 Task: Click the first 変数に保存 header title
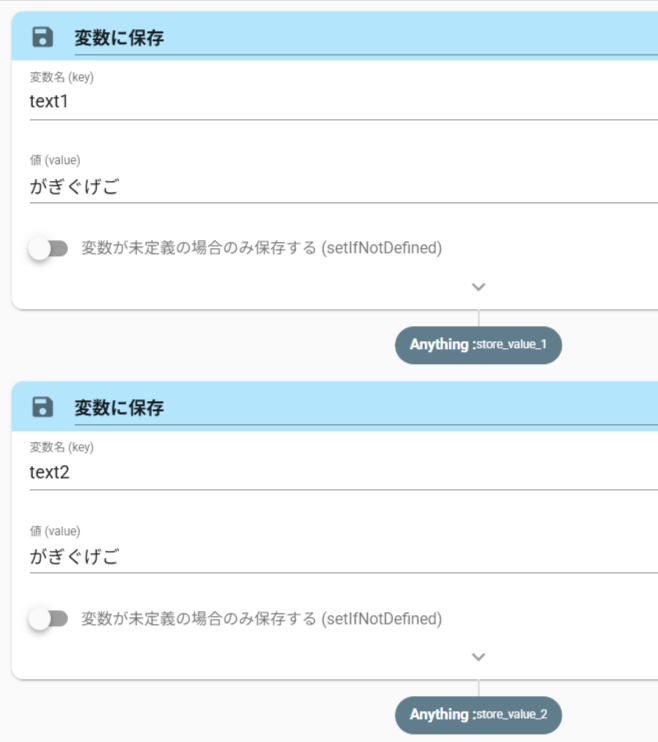119,39
